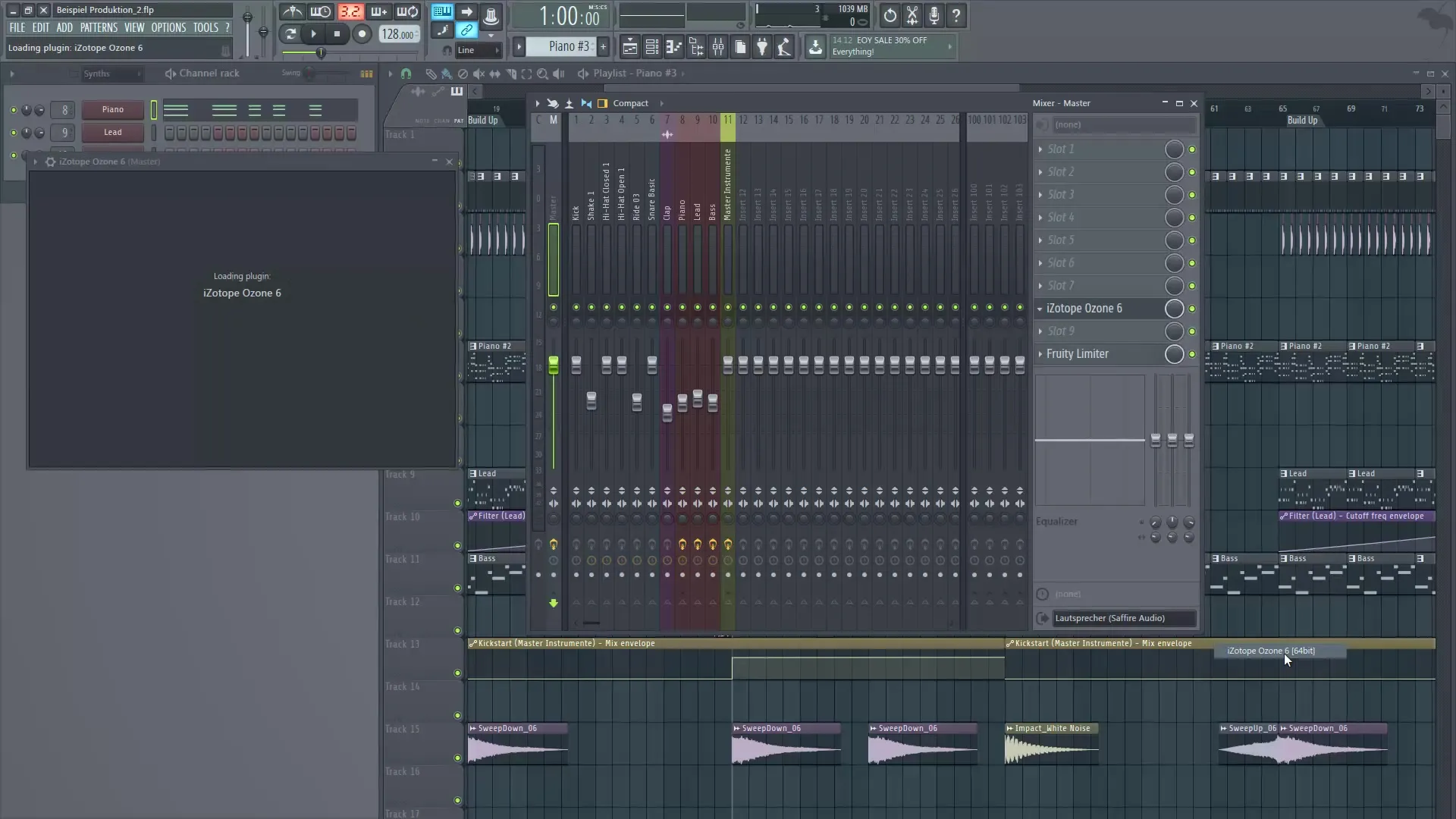
Task: Select the Impact_White Noise clip in the playlist
Action: click(x=1052, y=743)
